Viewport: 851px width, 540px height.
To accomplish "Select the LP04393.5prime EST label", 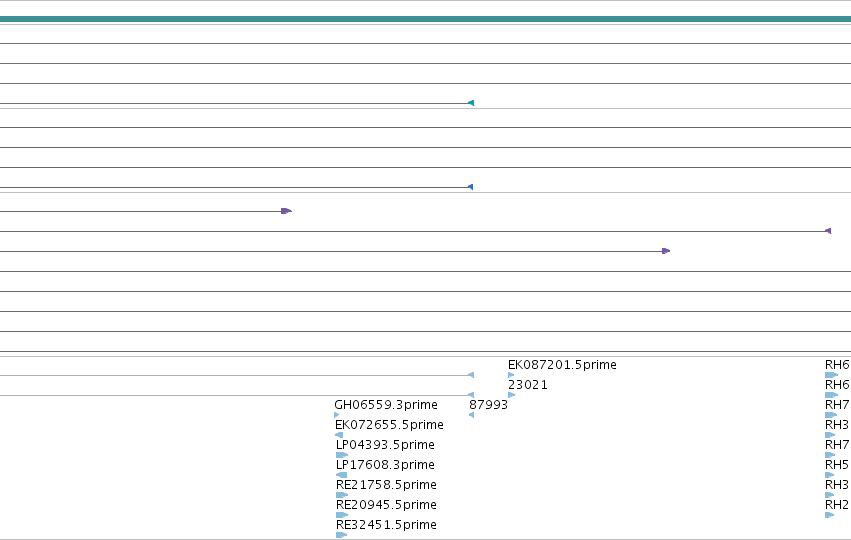I will pos(385,445).
